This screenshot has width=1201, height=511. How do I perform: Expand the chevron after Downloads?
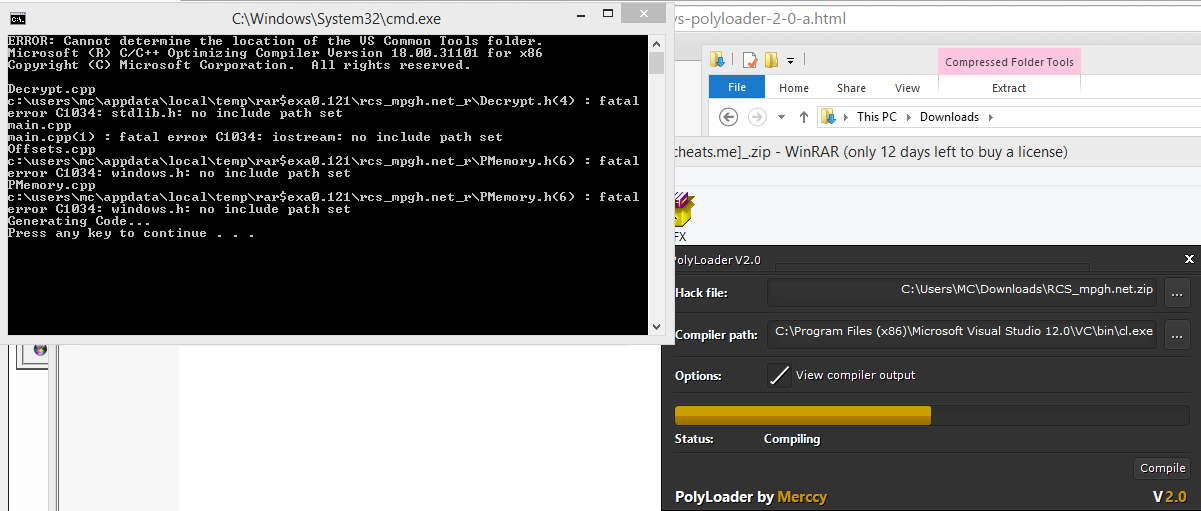click(990, 117)
